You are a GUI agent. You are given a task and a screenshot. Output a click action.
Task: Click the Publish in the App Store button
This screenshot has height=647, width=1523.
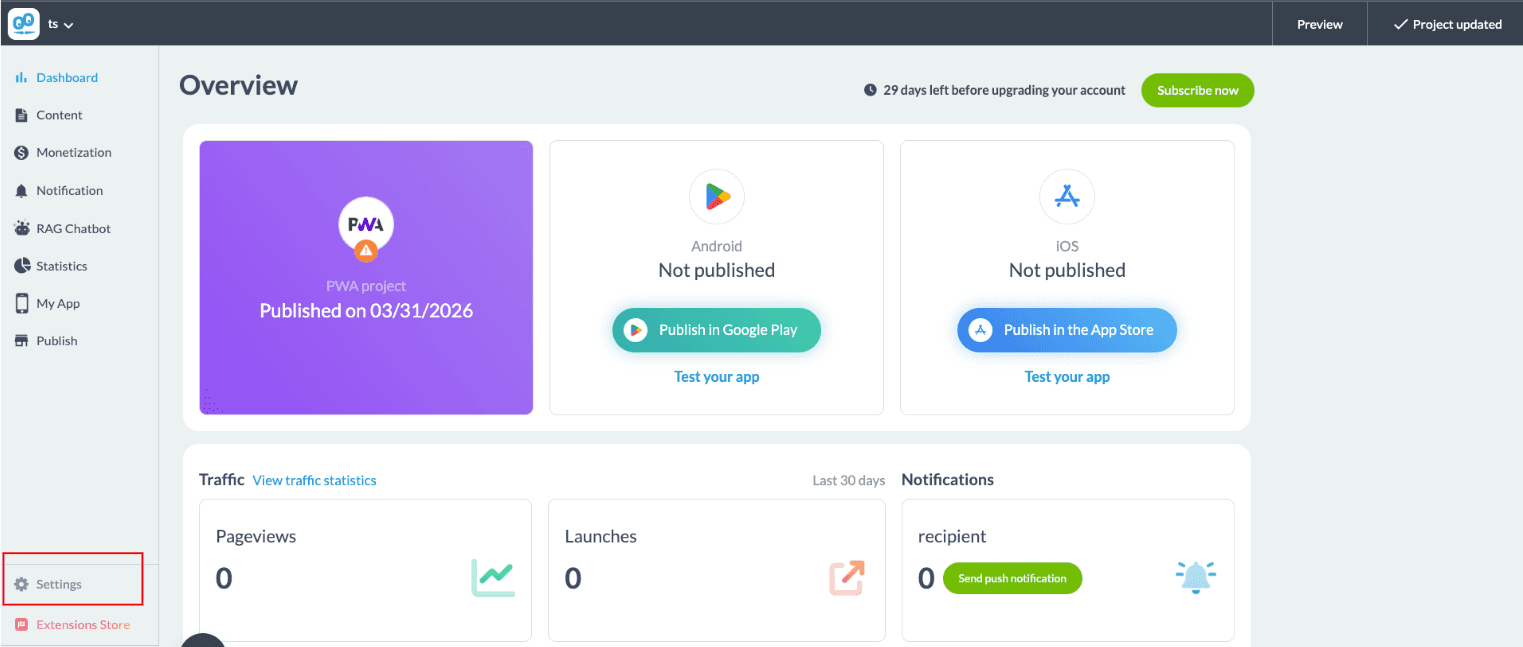pyautogui.click(x=1067, y=330)
